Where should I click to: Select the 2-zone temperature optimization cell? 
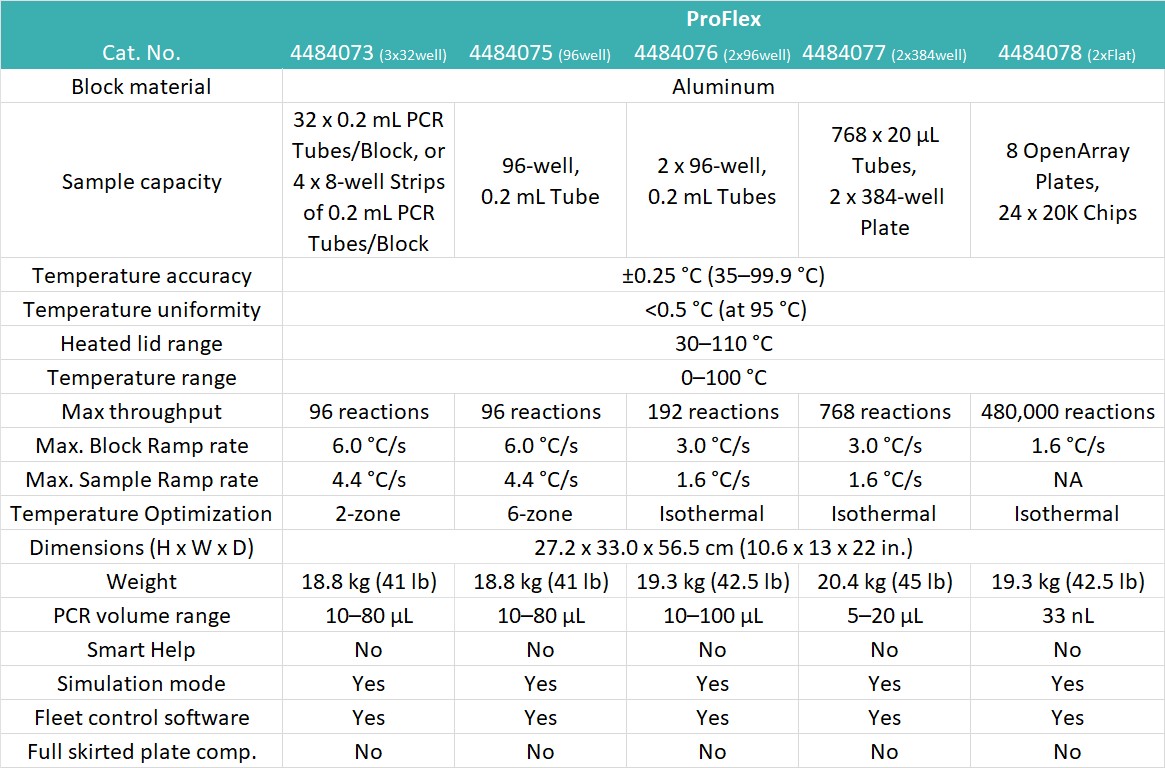(368, 514)
